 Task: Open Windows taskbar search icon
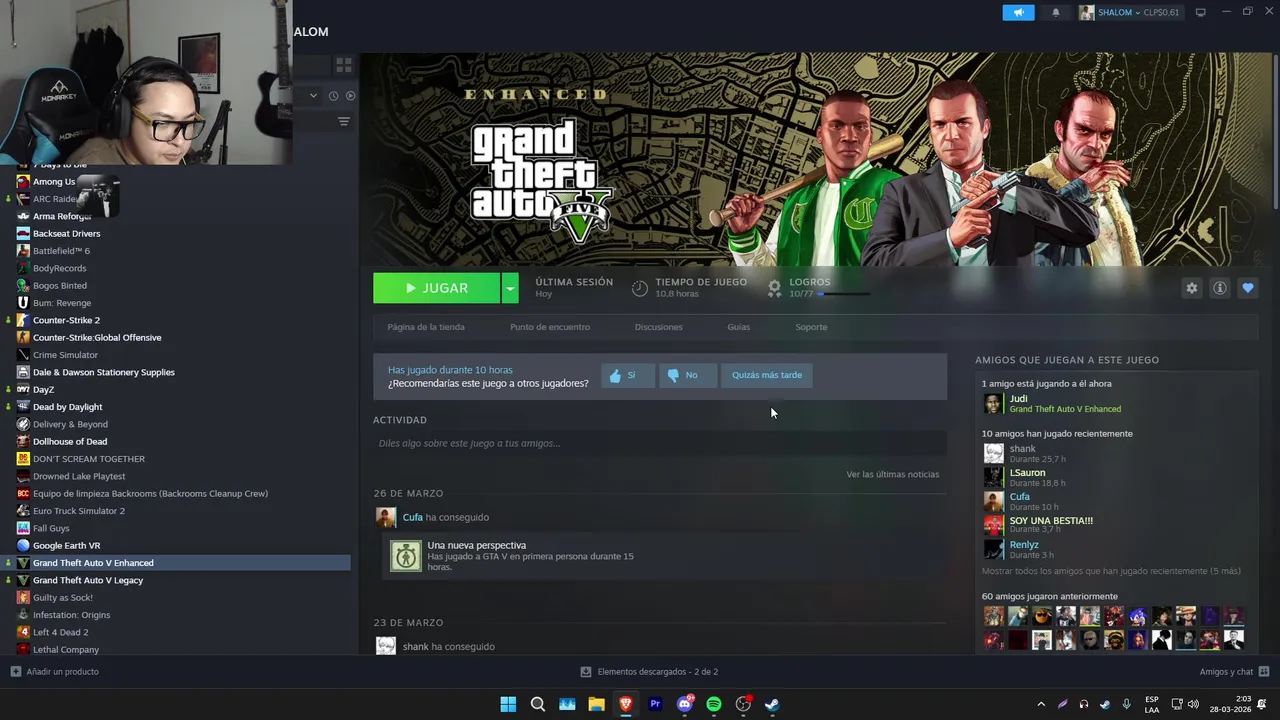537,704
